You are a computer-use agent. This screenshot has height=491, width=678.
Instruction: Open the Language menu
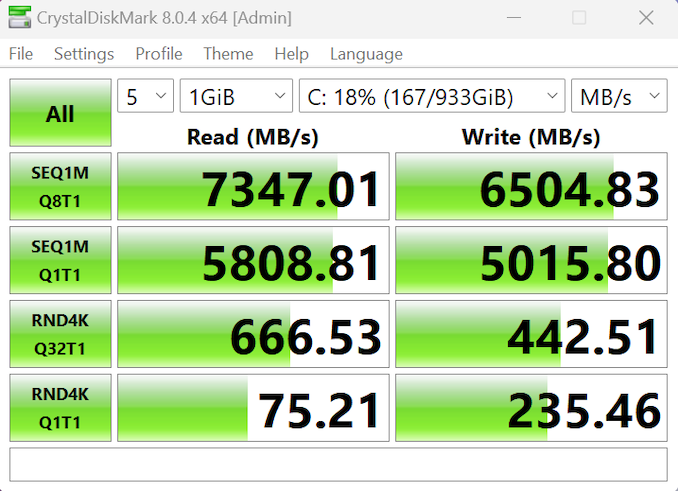coord(366,54)
